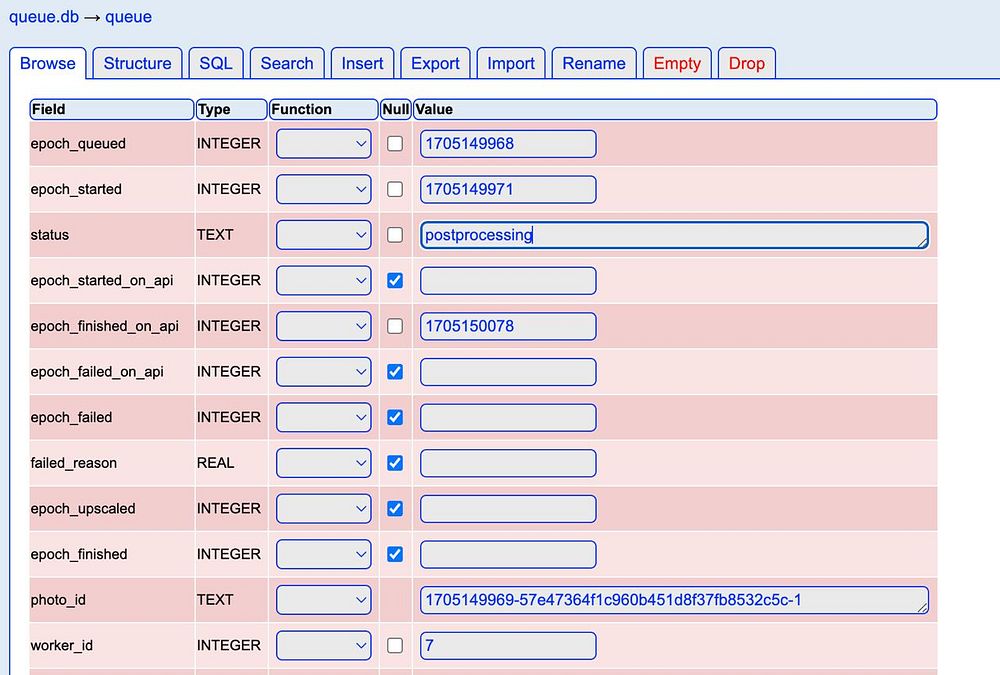Open Function dropdown for epoch_failed_on_api
Screen dimensions: 1000x675
point(323,372)
